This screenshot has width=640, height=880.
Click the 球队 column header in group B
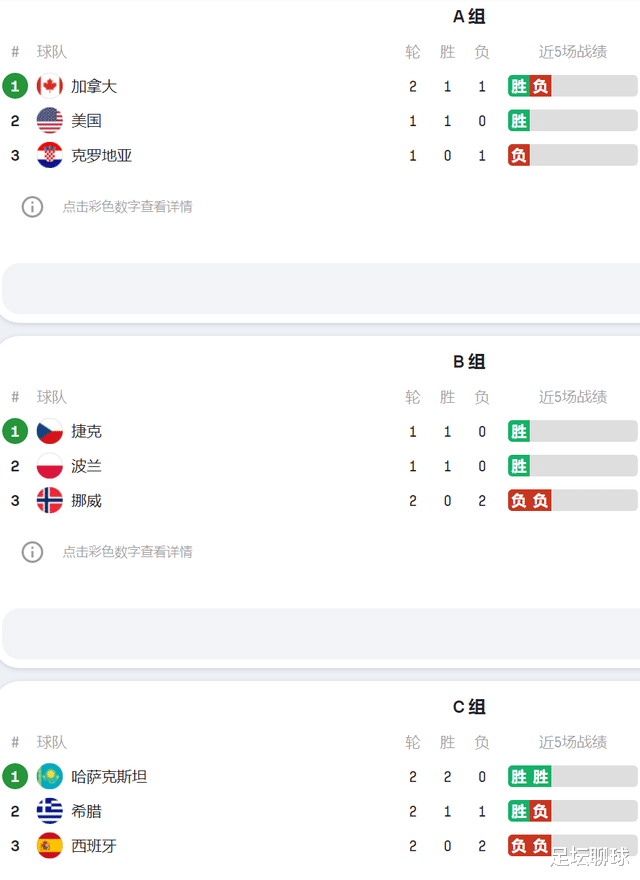[x=52, y=397]
